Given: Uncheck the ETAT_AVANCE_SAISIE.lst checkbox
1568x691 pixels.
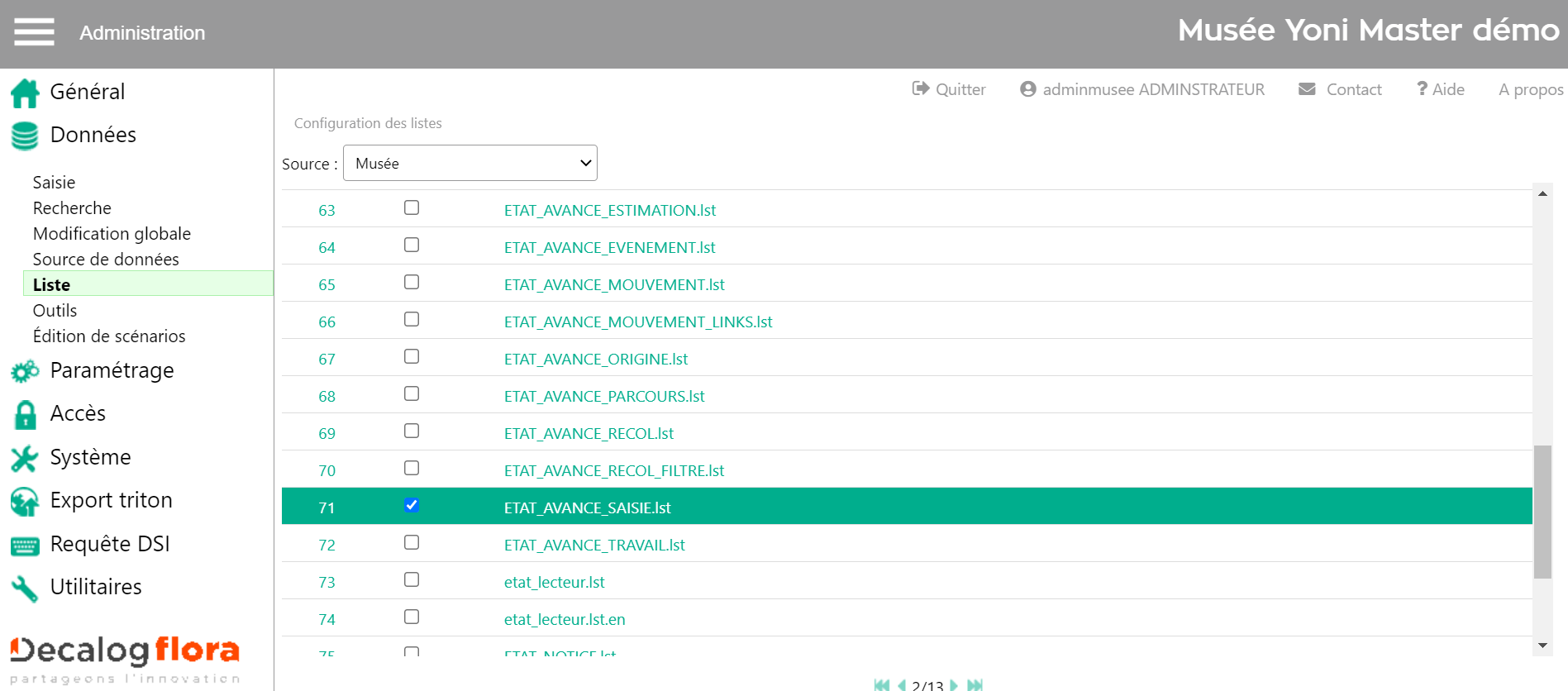Looking at the screenshot, I should [412, 505].
